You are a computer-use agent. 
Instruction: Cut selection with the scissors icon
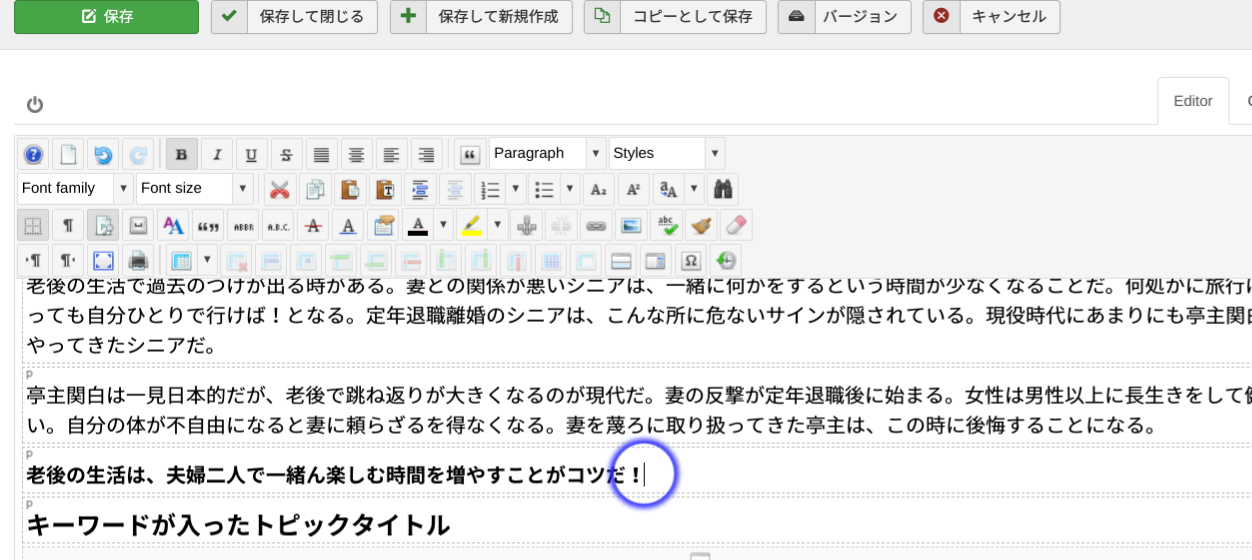coord(280,189)
